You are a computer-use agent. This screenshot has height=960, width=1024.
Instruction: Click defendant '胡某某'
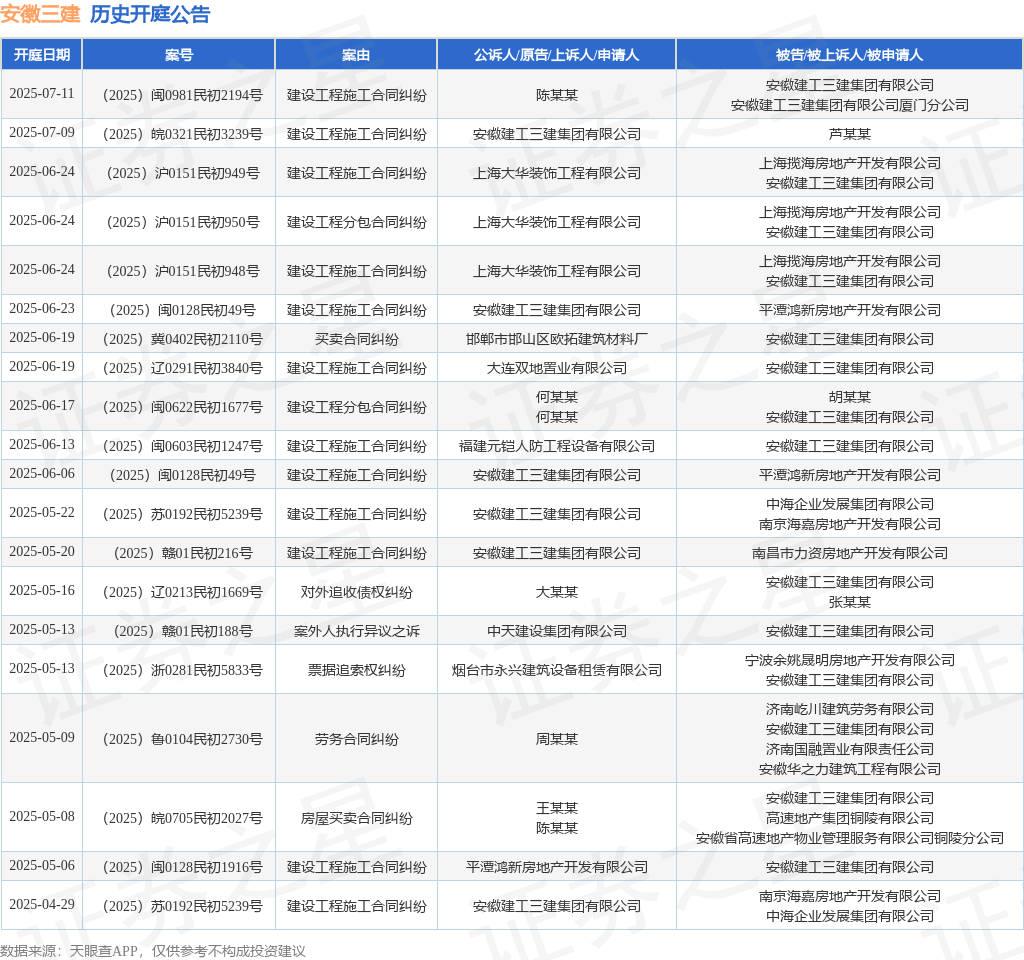point(850,397)
